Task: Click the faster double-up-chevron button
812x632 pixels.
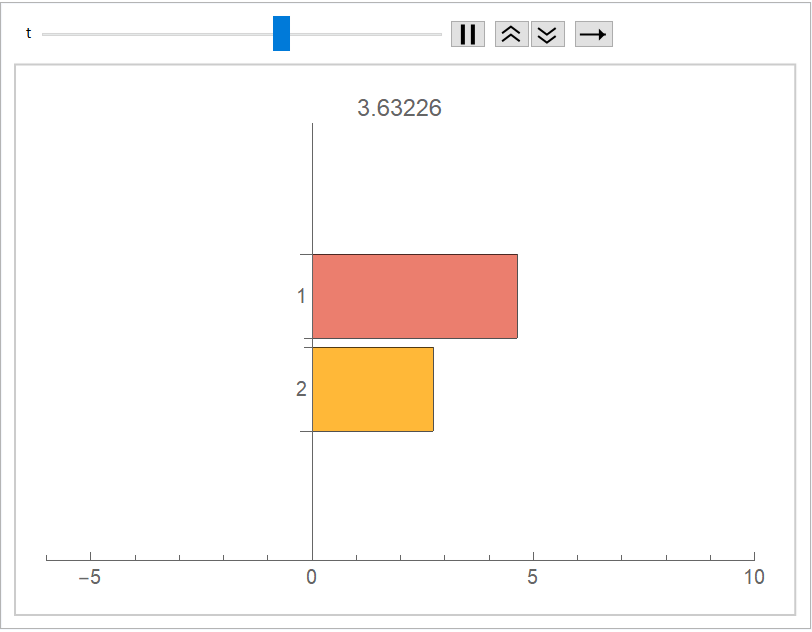Action: [x=511, y=34]
